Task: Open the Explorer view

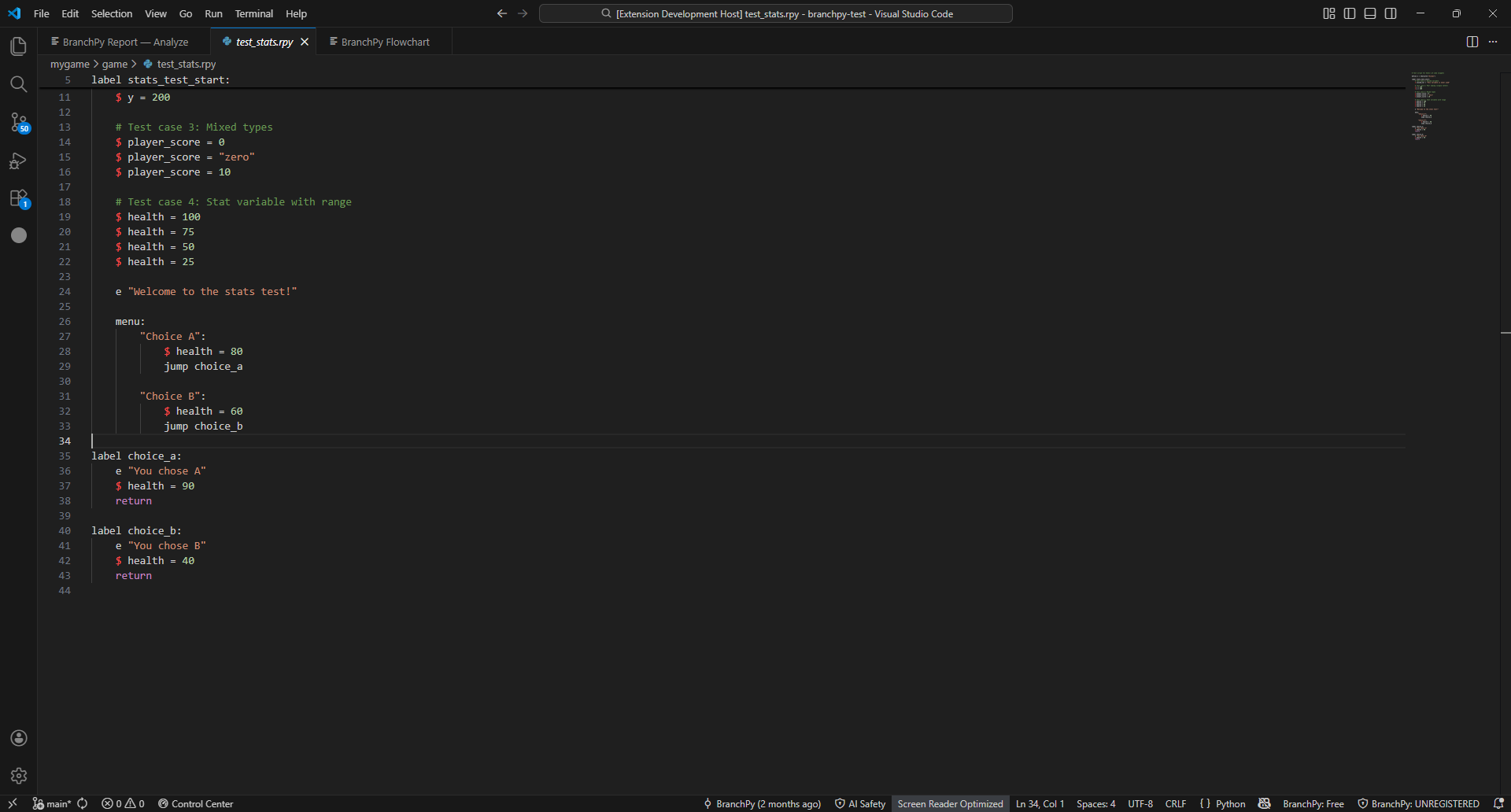Action: pos(19,46)
